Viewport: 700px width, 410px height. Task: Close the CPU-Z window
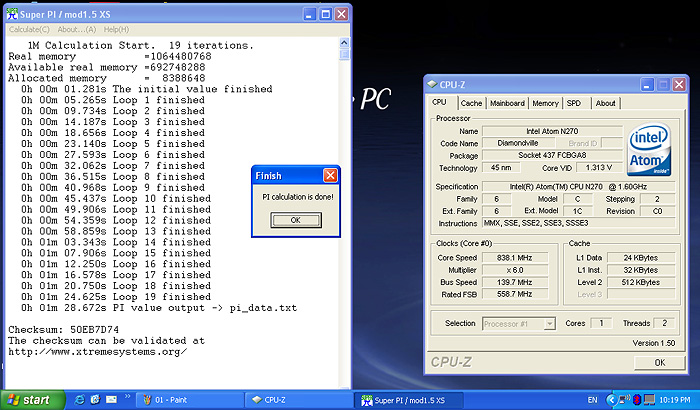(679, 84)
